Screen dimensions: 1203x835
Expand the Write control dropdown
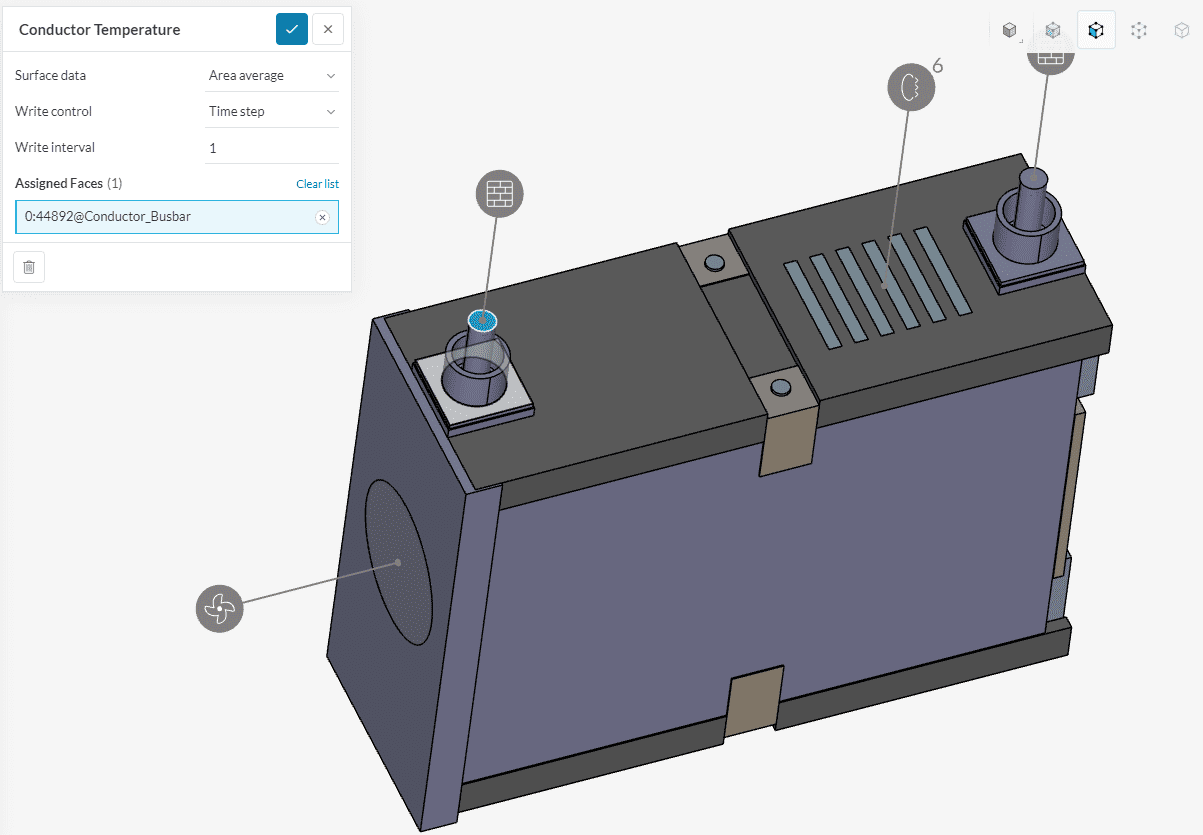(x=272, y=111)
